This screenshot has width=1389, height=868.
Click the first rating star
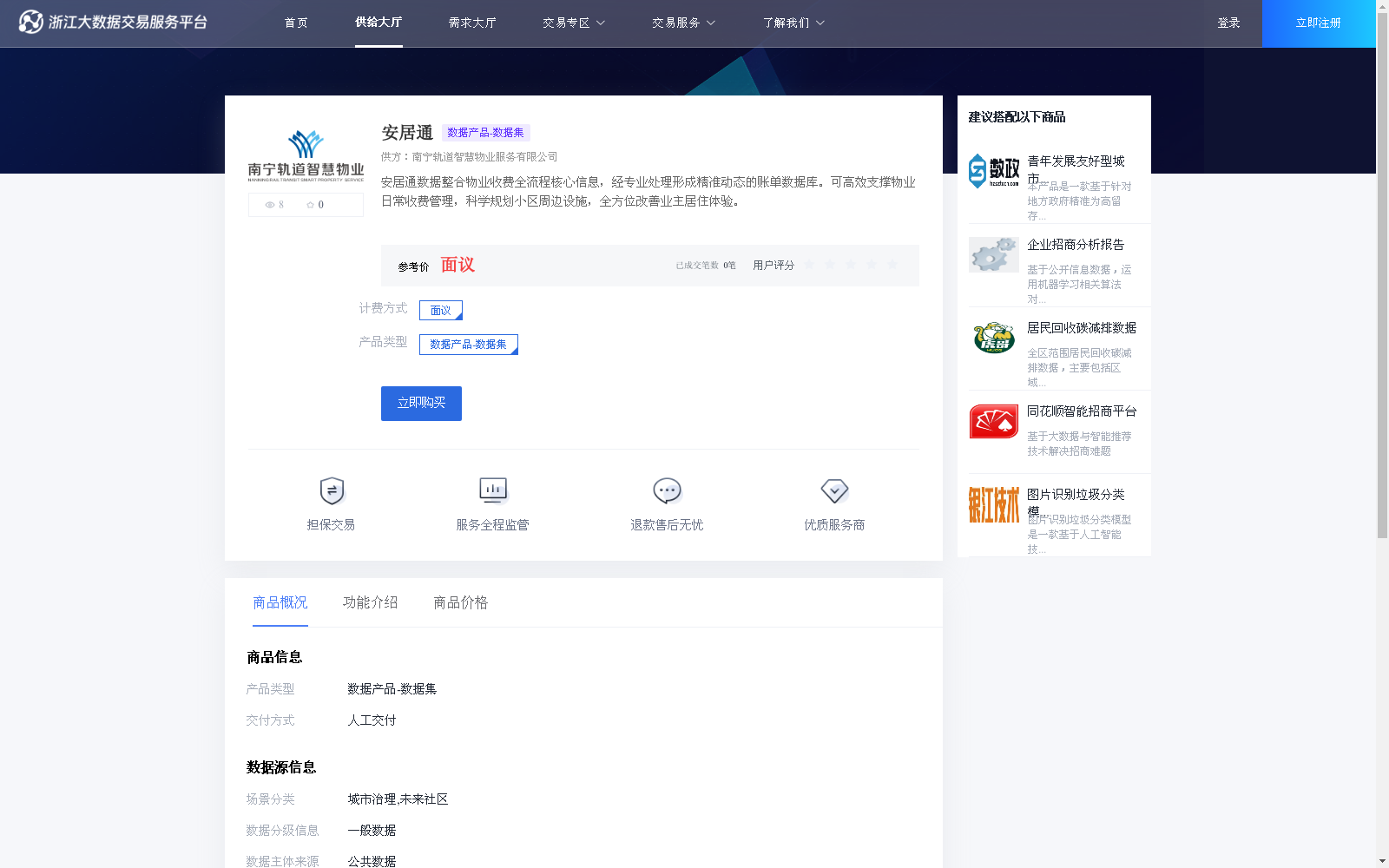point(809,265)
